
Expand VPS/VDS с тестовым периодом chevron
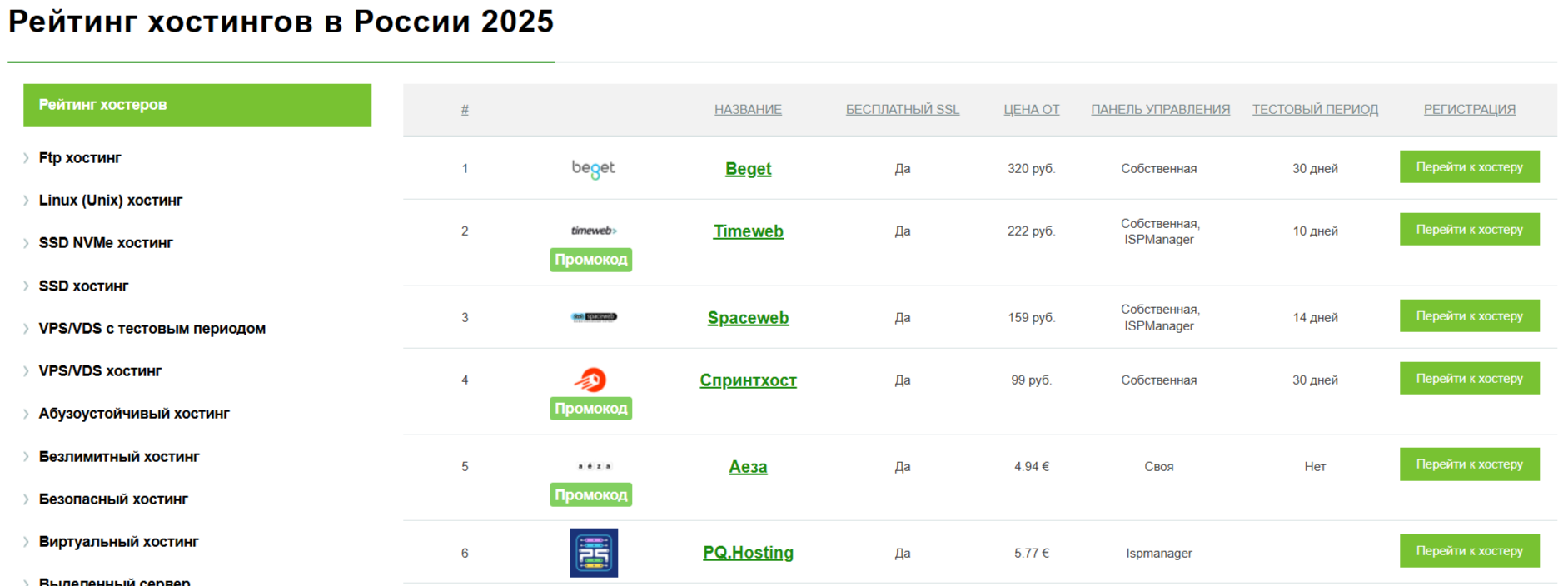point(26,329)
